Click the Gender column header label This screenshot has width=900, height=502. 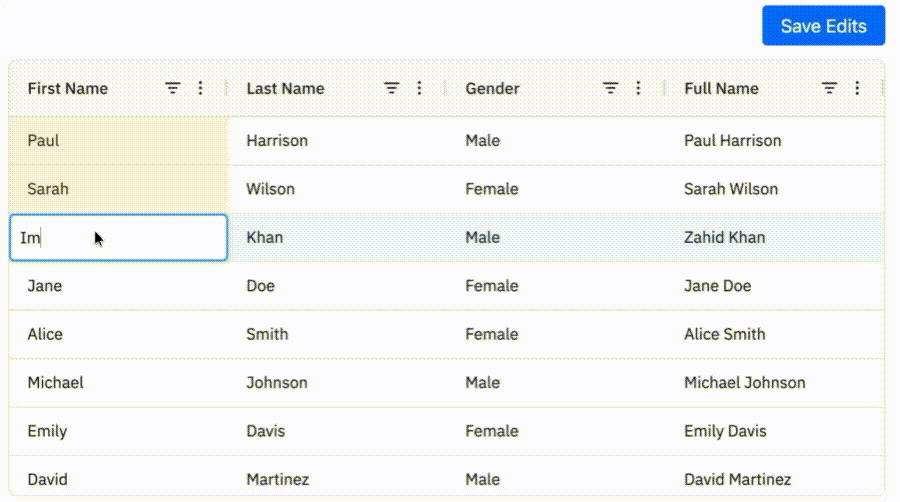pos(492,88)
